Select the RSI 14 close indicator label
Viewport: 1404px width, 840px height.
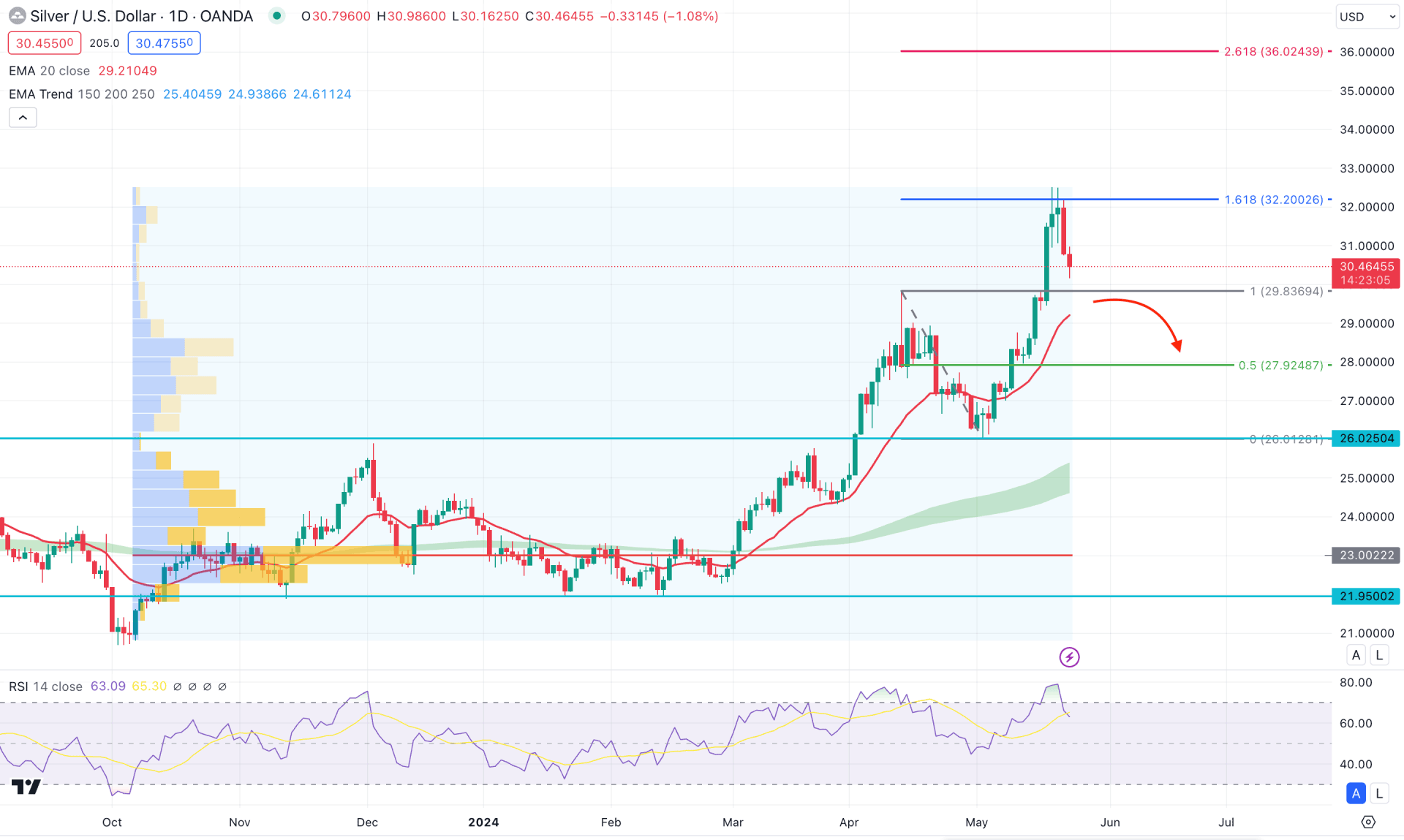[45, 686]
